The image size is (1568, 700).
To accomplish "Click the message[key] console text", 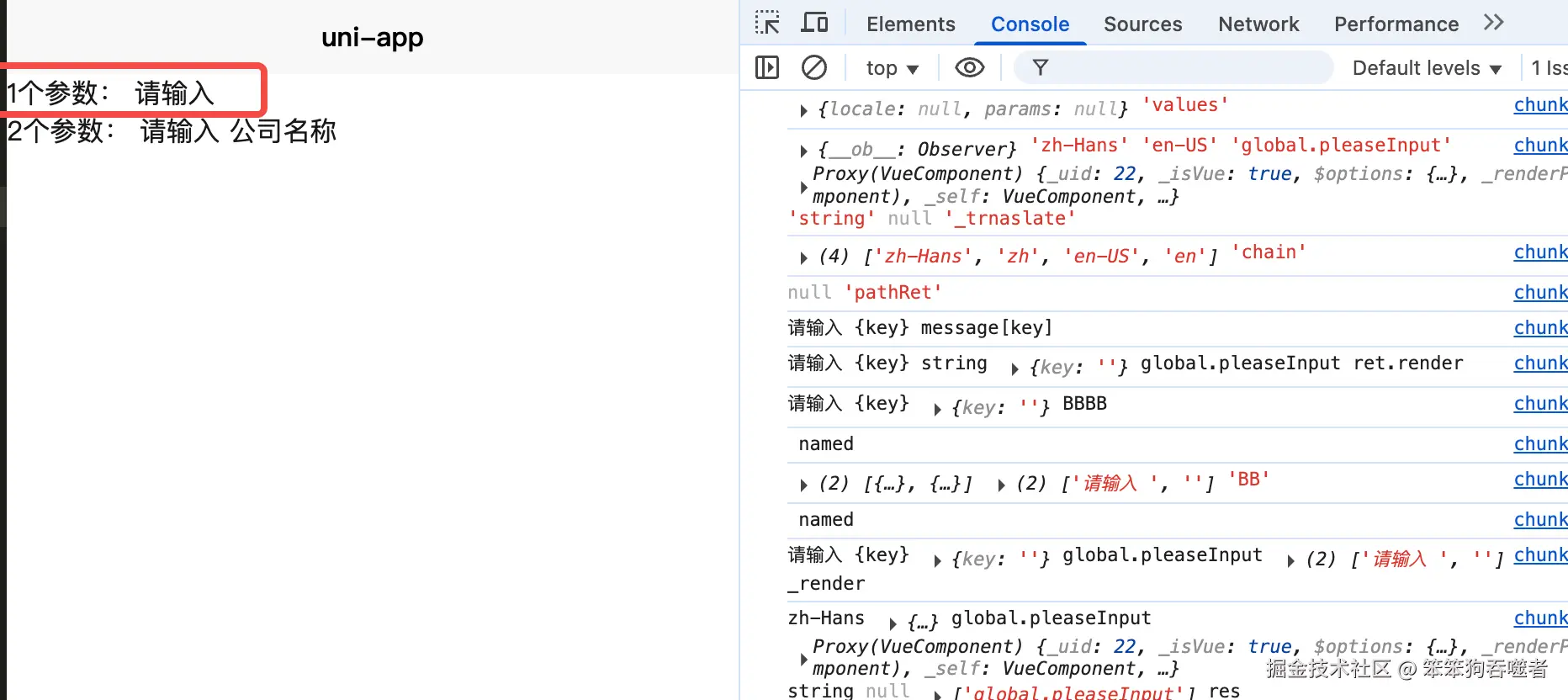I will pos(986,328).
